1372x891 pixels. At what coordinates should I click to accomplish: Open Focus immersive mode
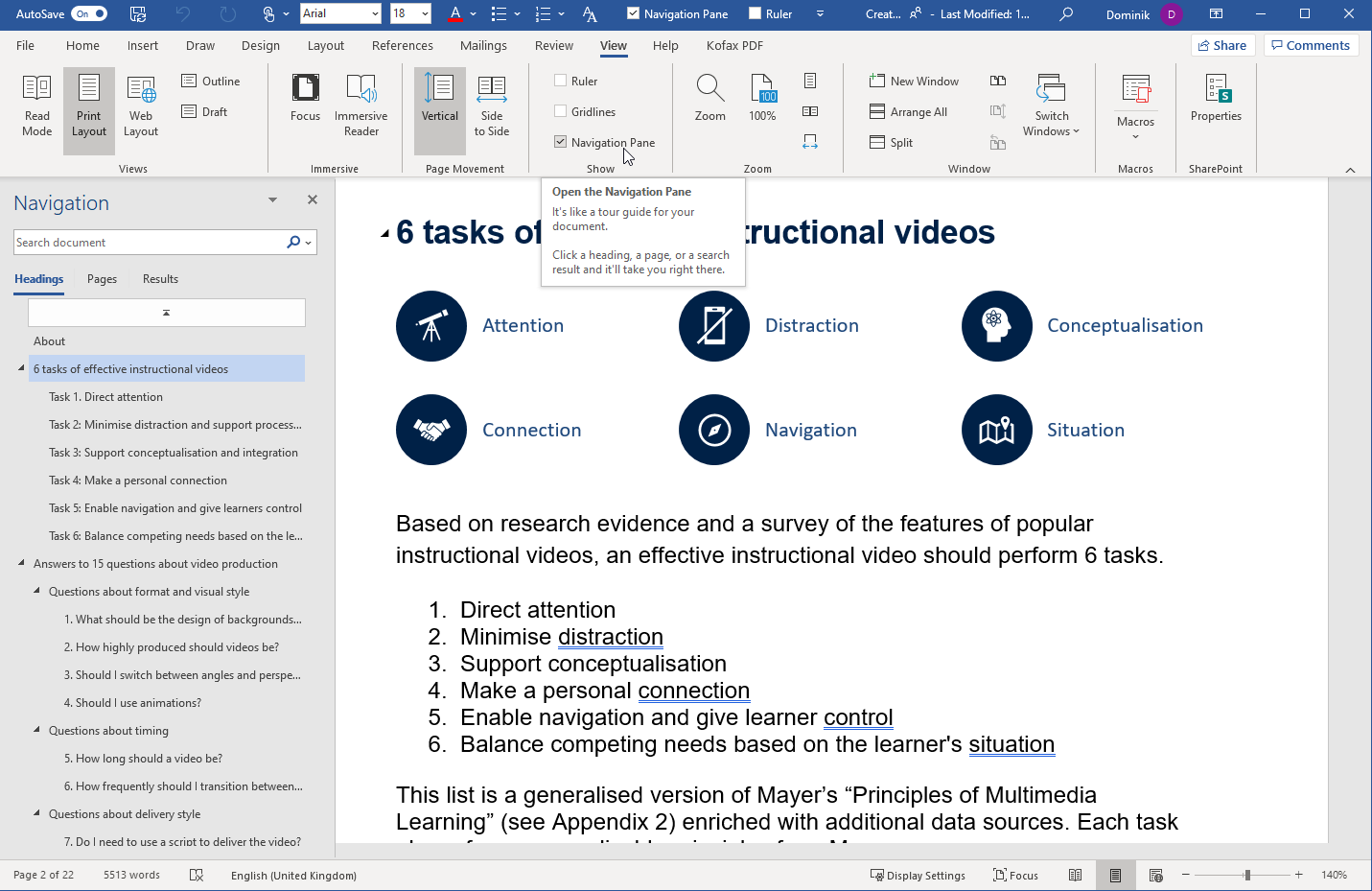tap(305, 99)
